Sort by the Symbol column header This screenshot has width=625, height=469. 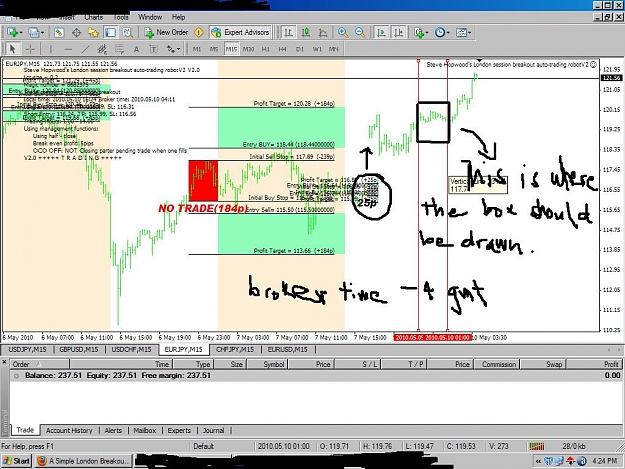click(x=267, y=364)
